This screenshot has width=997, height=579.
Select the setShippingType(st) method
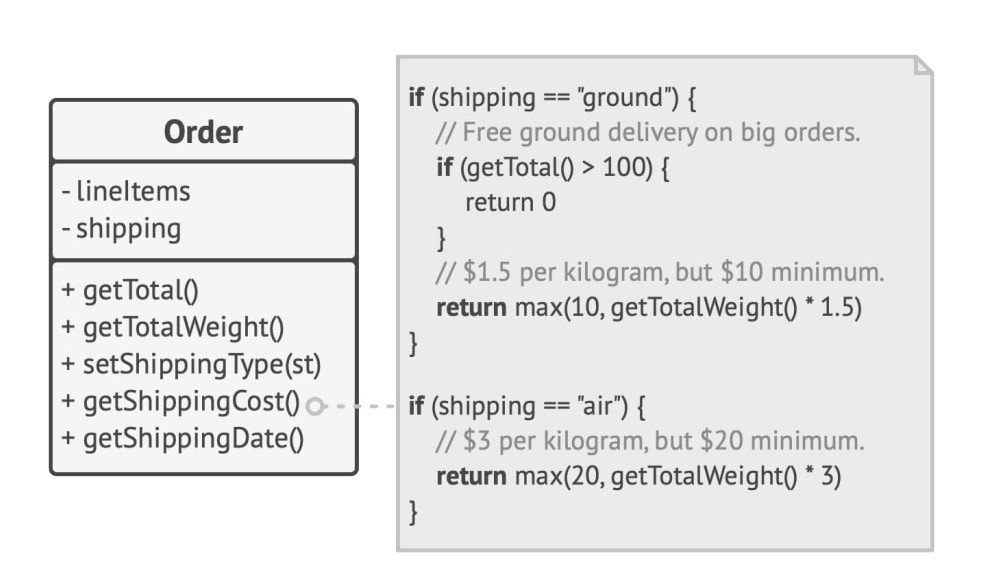[x=191, y=364]
